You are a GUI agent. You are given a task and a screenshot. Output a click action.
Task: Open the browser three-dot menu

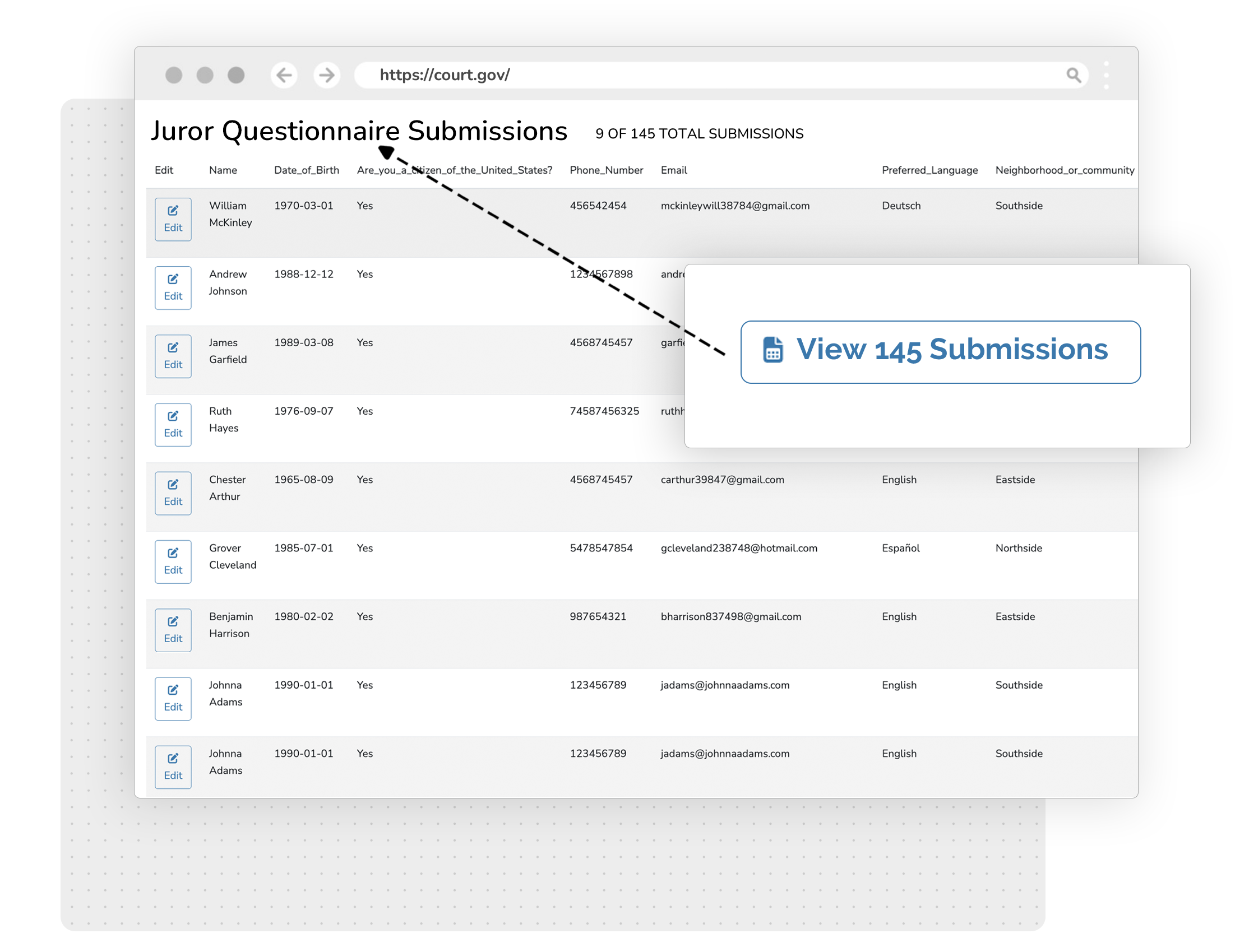[1106, 75]
